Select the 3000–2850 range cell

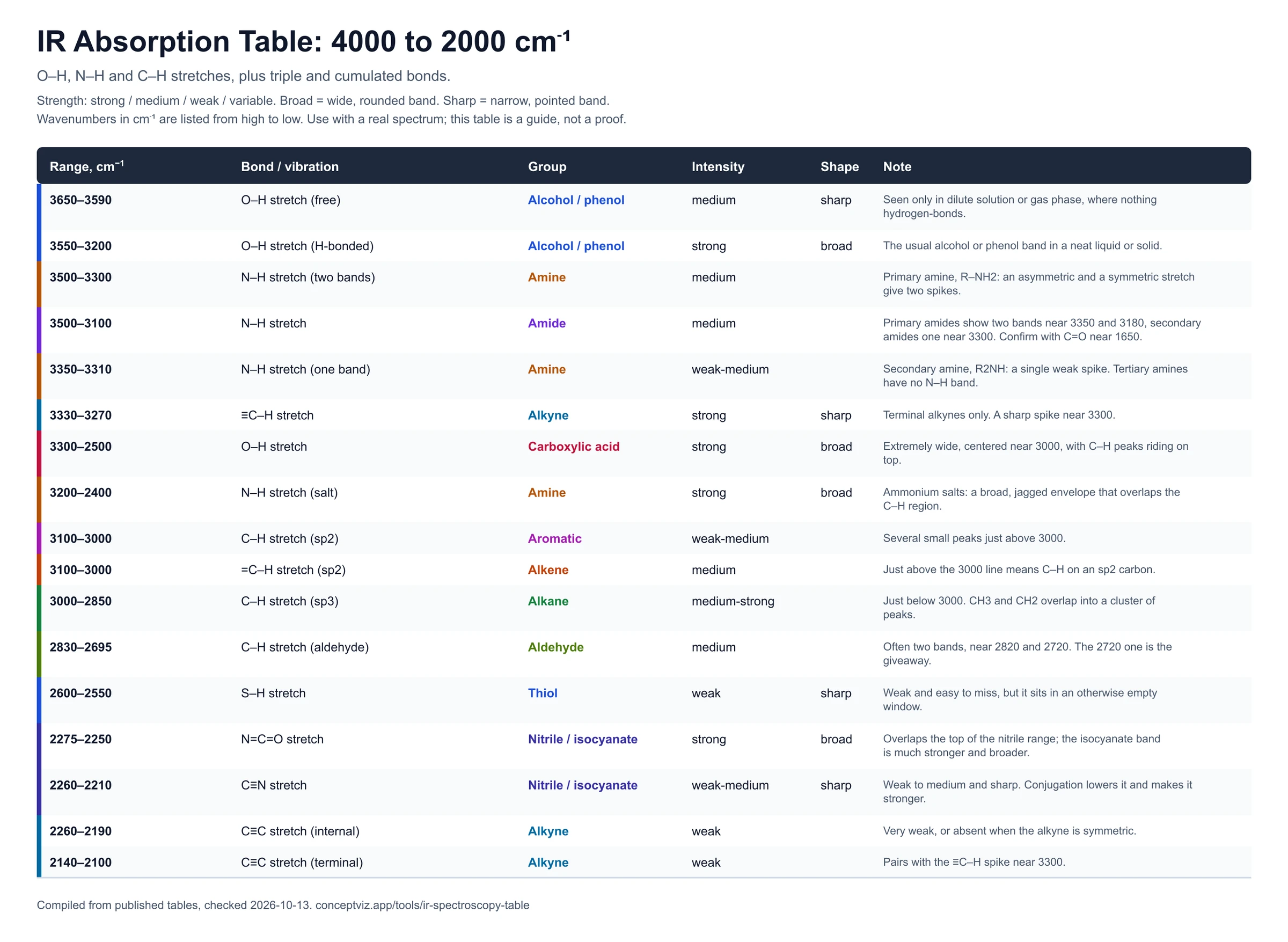click(x=80, y=602)
